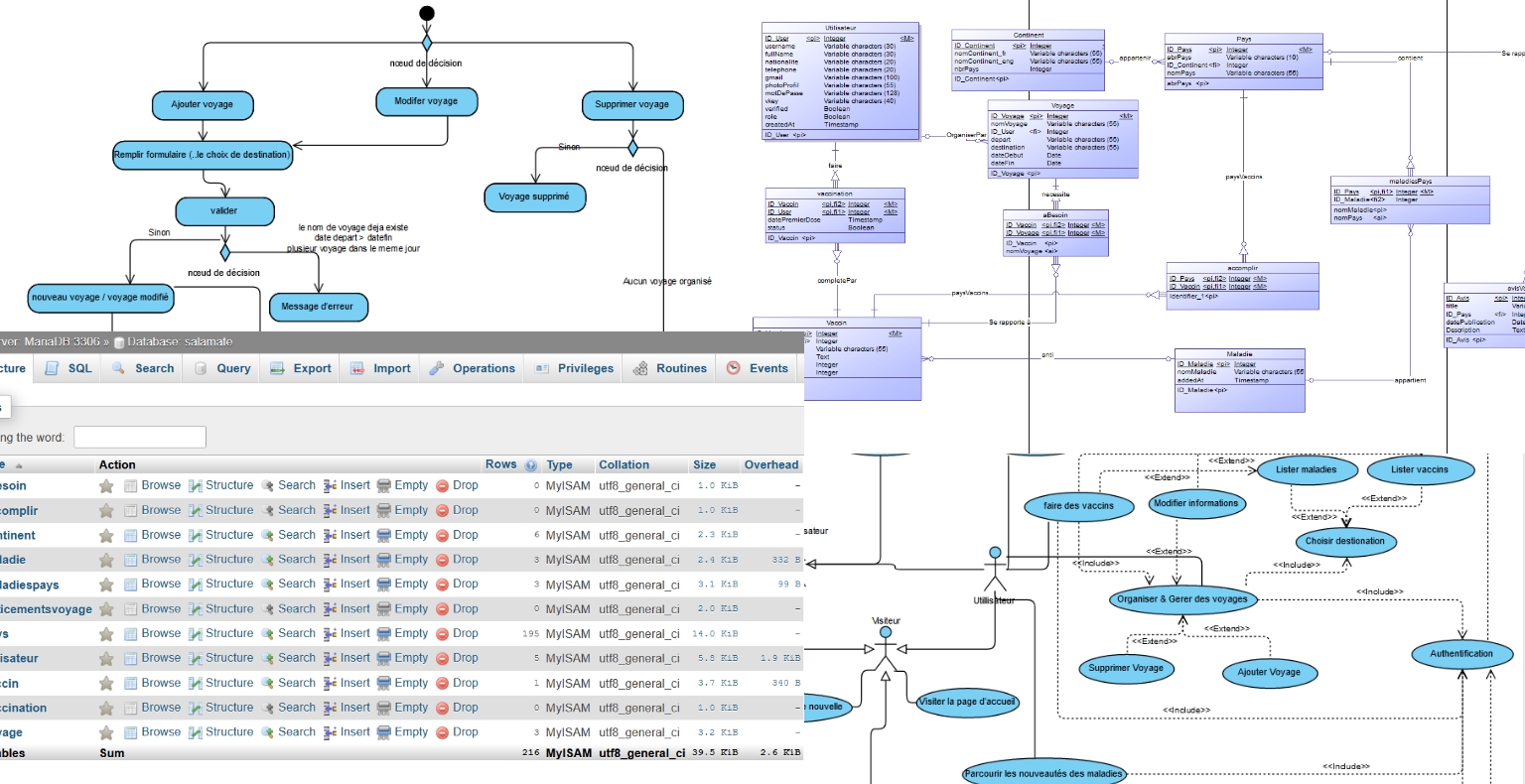Open the Privileges tab

click(574, 368)
